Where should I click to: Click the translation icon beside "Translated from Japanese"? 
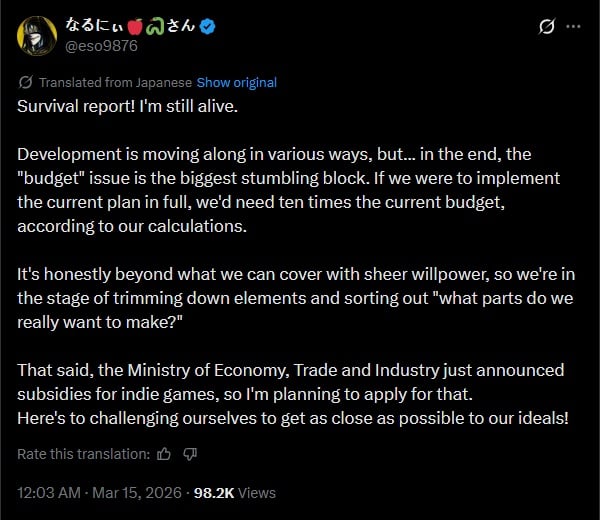pyautogui.click(x=26, y=82)
